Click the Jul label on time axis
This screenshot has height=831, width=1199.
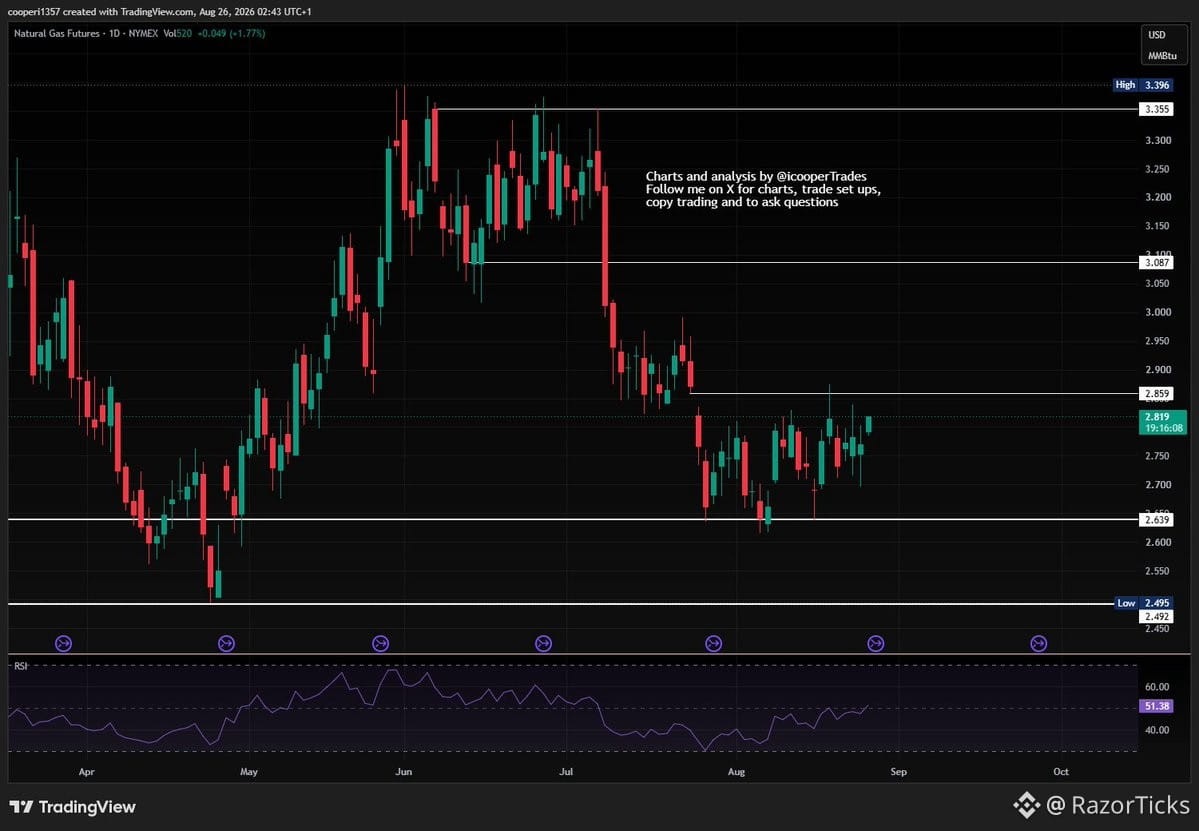click(566, 772)
